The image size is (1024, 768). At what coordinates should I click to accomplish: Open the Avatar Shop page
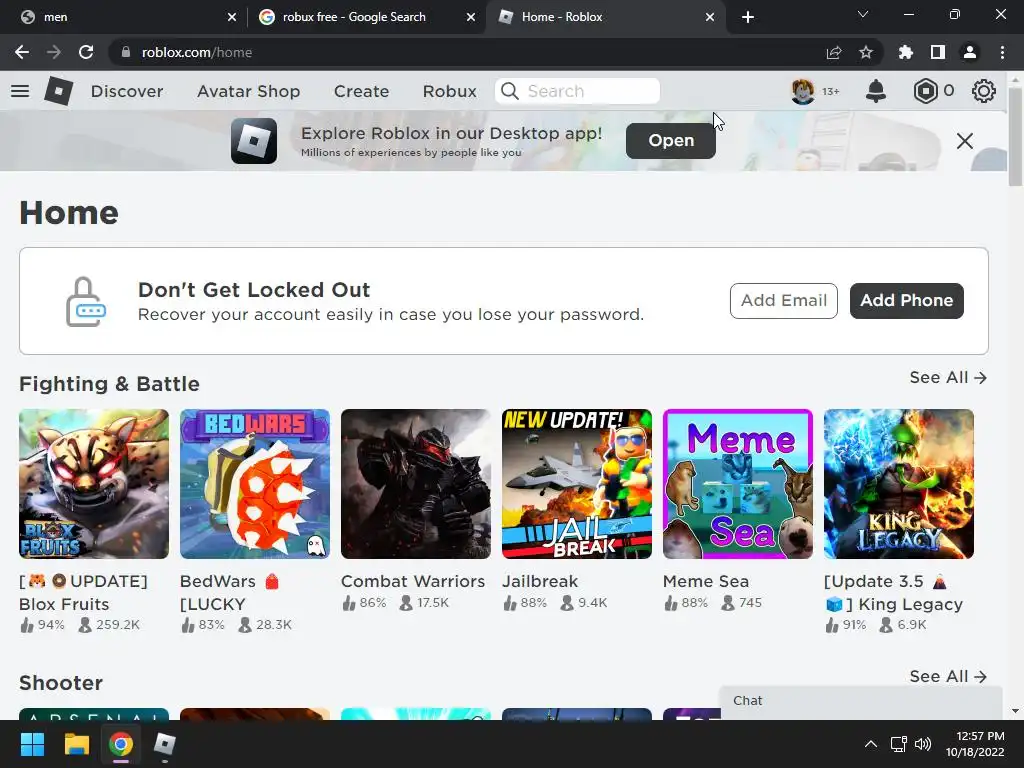tap(248, 91)
